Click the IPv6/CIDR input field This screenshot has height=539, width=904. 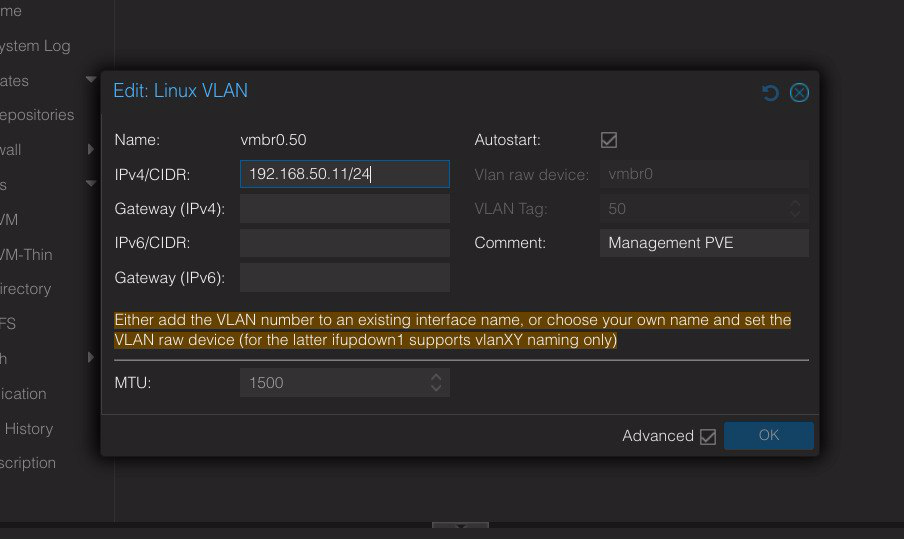345,243
